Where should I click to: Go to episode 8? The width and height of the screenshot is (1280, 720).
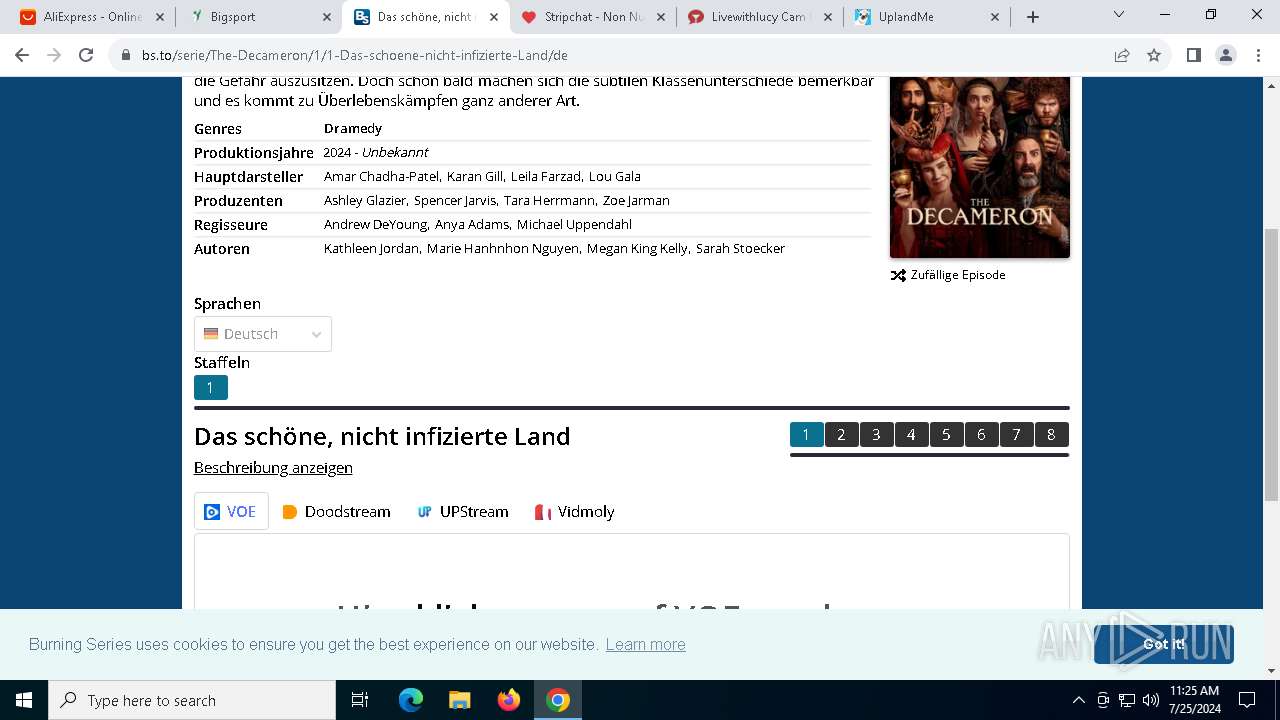click(1051, 435)
